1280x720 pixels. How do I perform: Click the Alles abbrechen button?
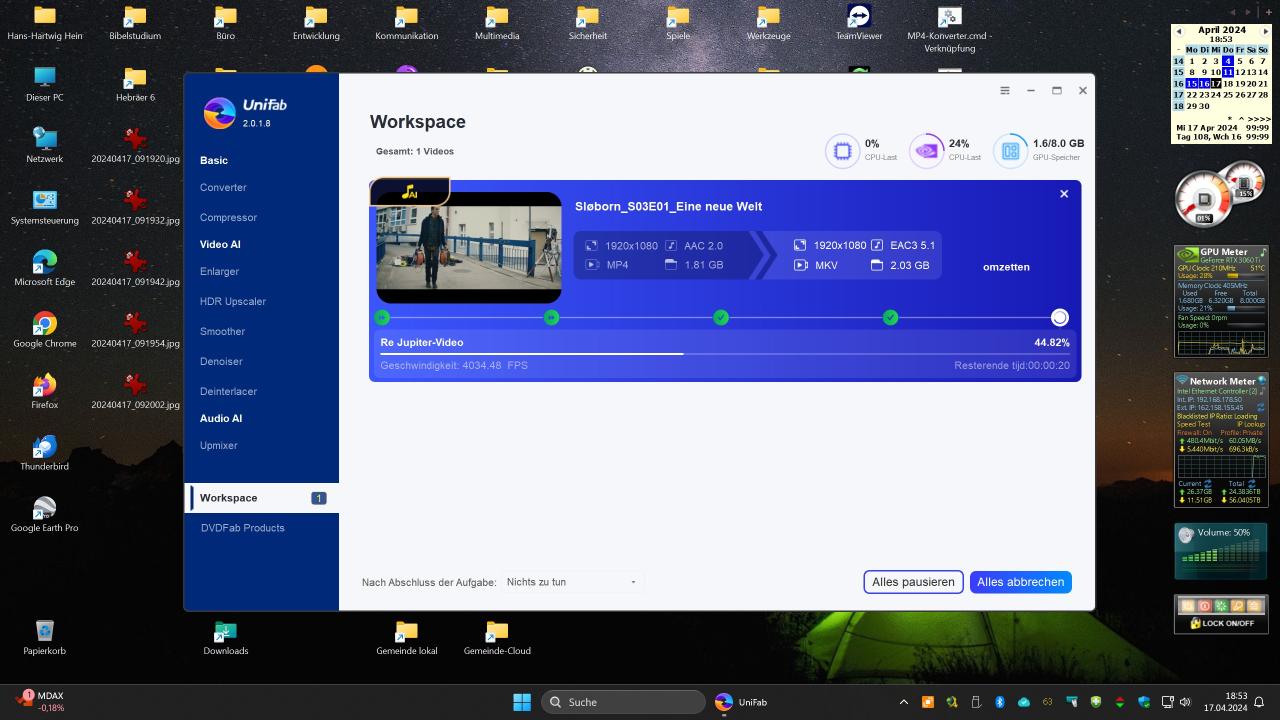click(1020, 582)
